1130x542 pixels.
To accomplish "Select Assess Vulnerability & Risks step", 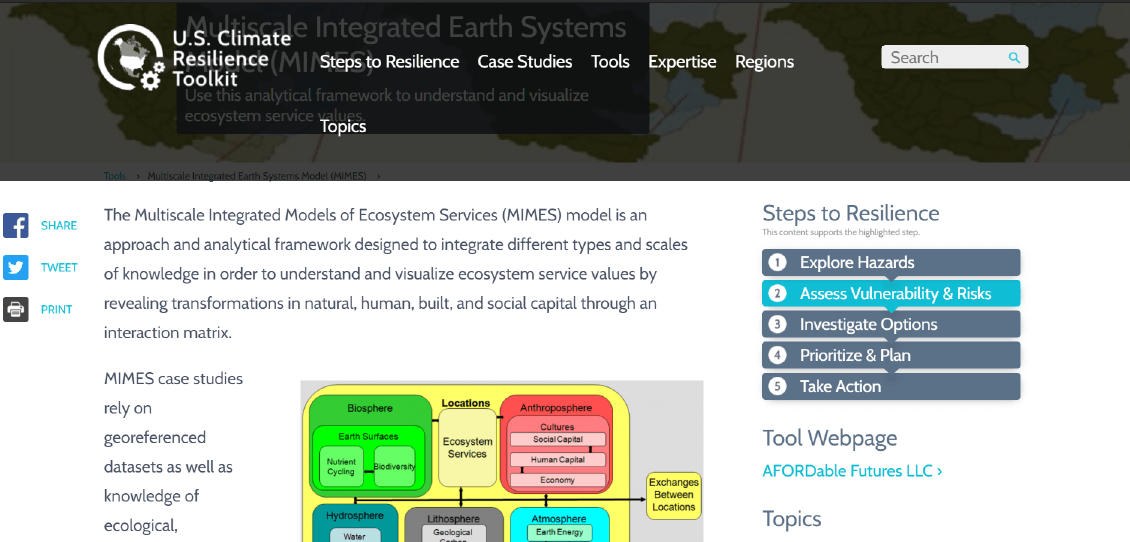I will [x=895, y=294].
